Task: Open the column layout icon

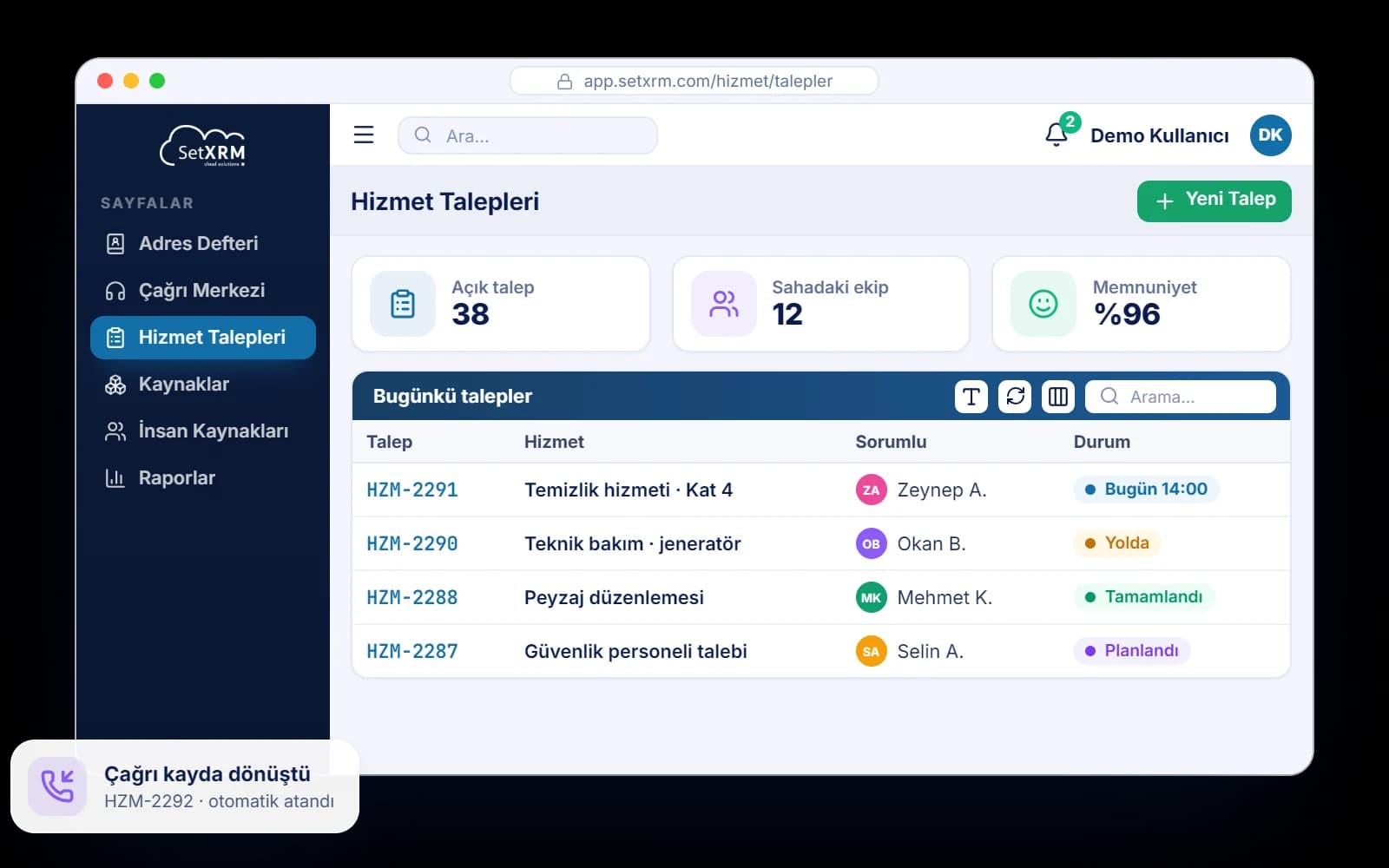Action: (1058, 397)
